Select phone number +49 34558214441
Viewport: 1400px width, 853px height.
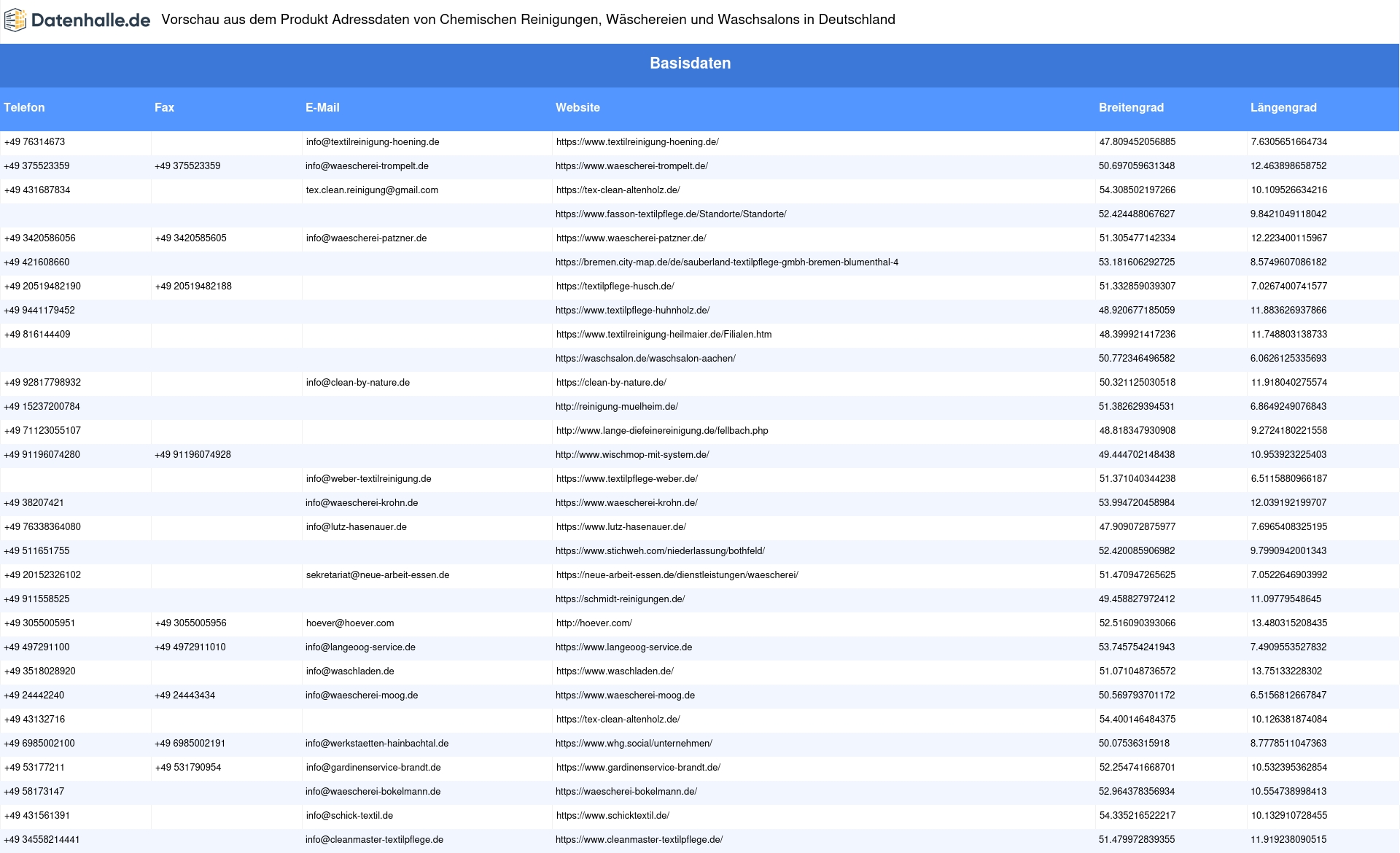tap(42, 840)
